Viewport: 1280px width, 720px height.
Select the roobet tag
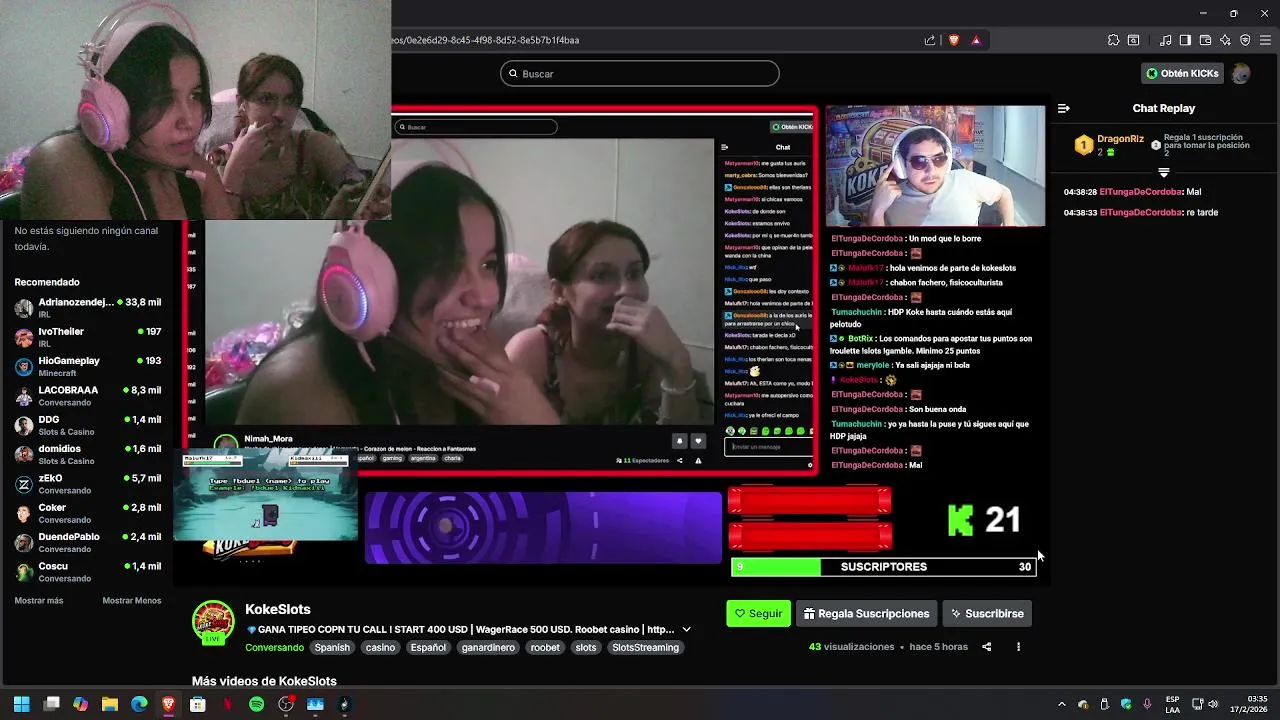point(545,647)
